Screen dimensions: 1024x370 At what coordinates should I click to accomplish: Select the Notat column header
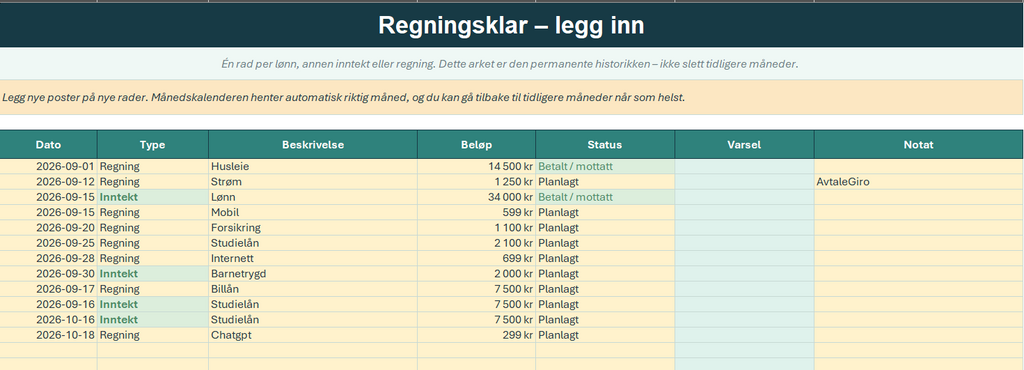coord(919,145)
